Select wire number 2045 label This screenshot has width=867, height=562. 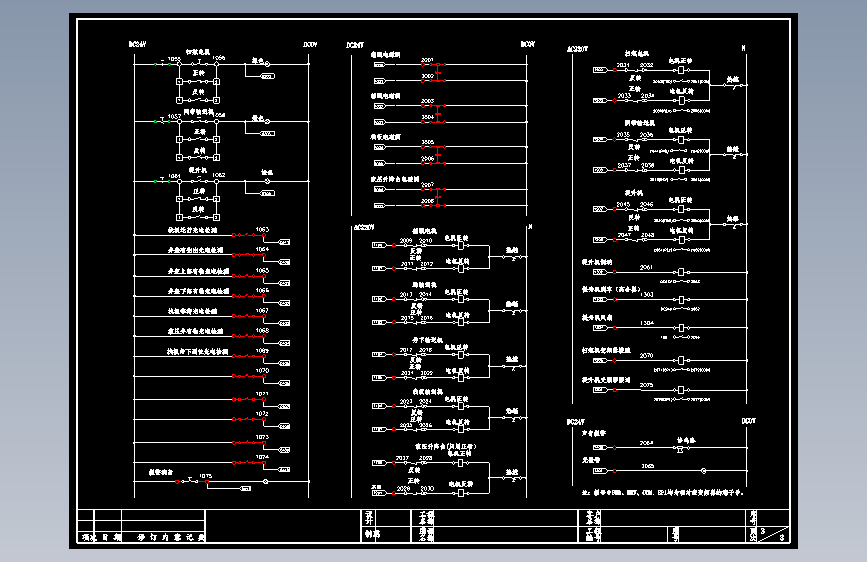pyautogui.click(x=623, y=205)
